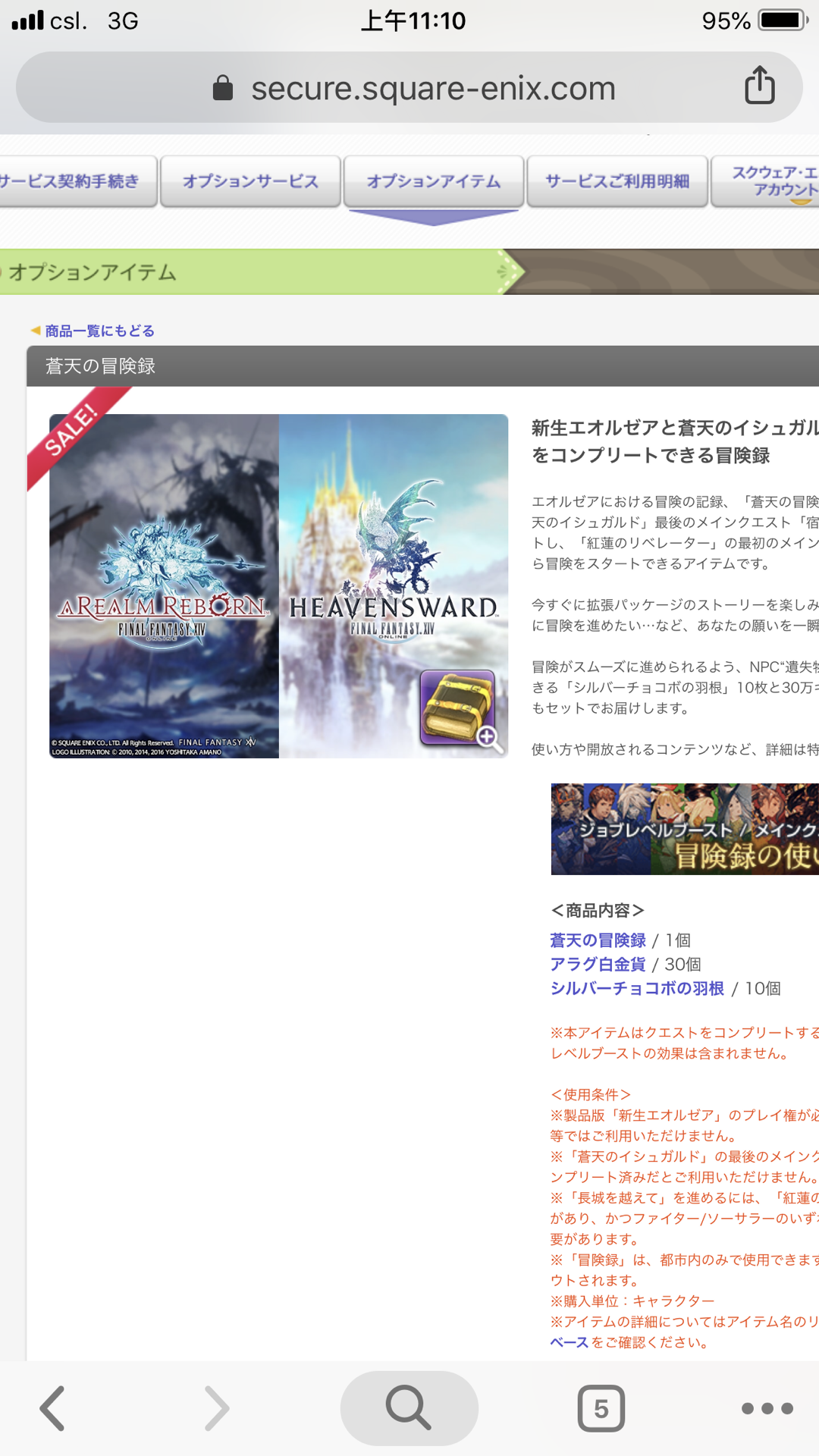The width and height of the screenshot is (819, 1456).
Task: Open the サービスご利用明細 tab
Action: (617, 181)
